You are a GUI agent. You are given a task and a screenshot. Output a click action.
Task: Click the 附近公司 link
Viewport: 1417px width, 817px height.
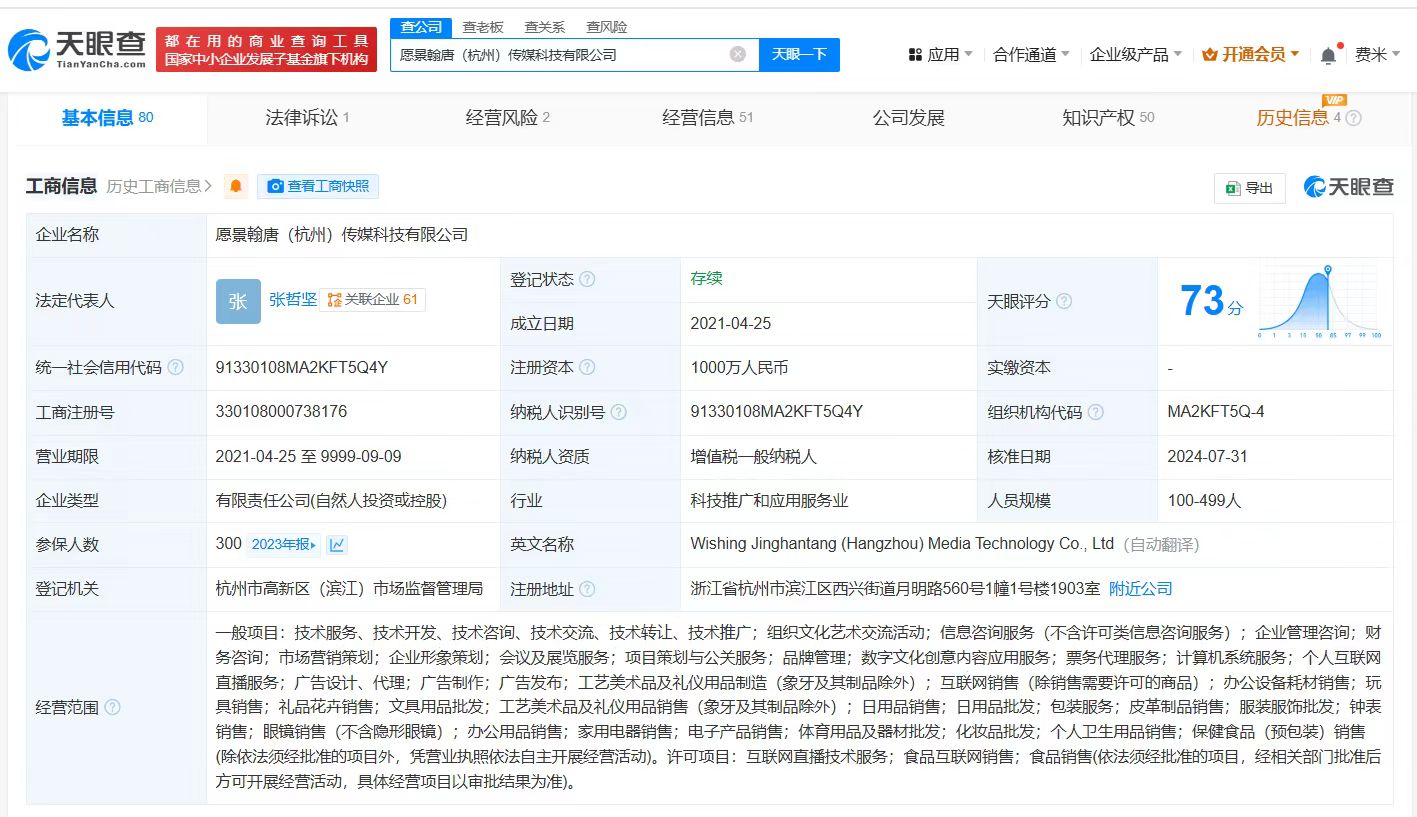point(1141,589)
